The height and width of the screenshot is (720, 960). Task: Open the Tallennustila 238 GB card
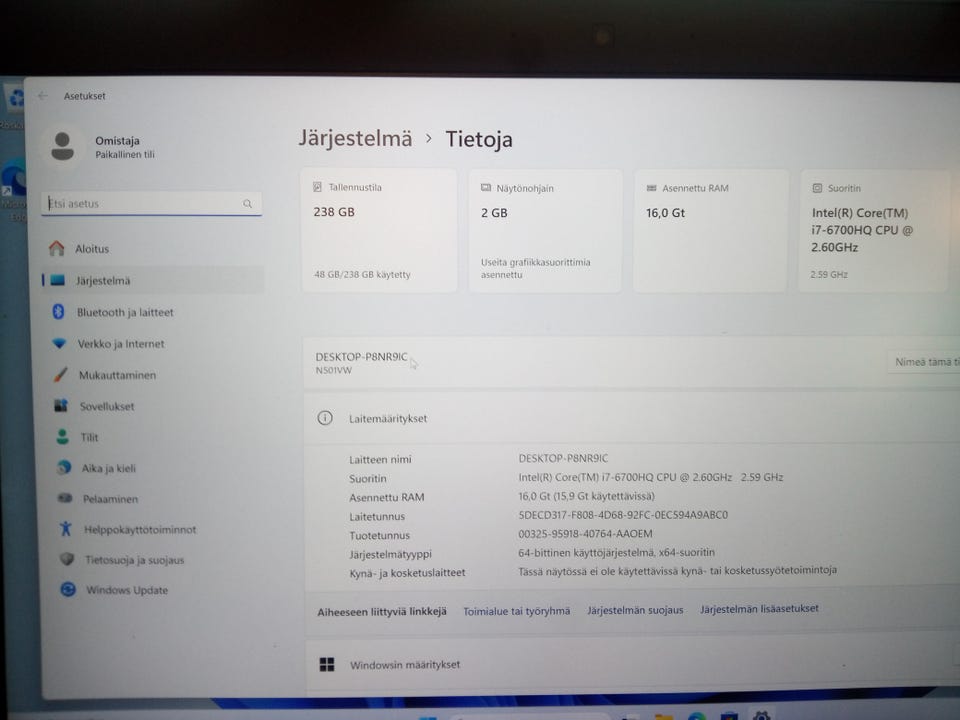pos(380,230)
